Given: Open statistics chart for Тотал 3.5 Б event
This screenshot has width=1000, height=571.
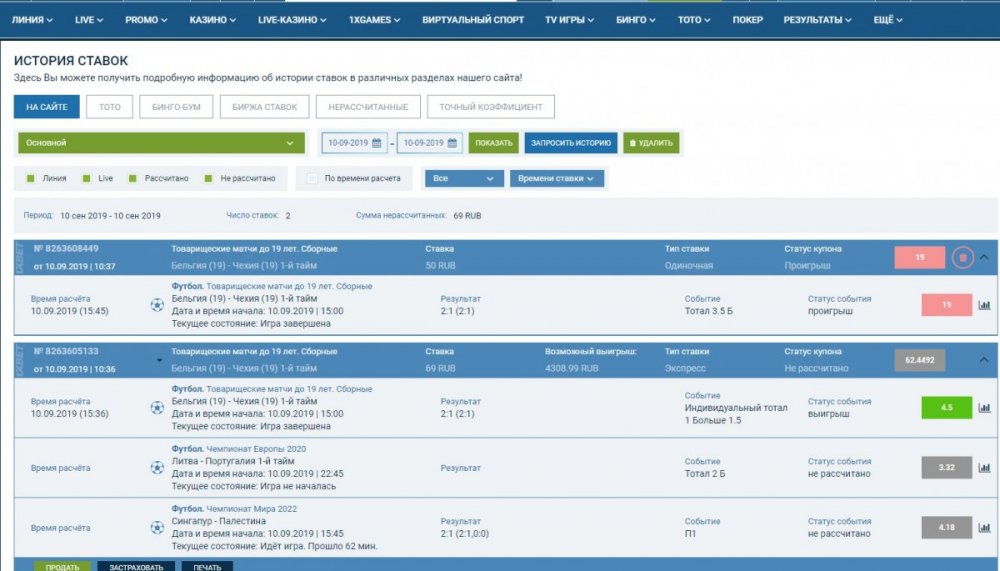Looking at the screenshot, I should [x=984, y=305].
